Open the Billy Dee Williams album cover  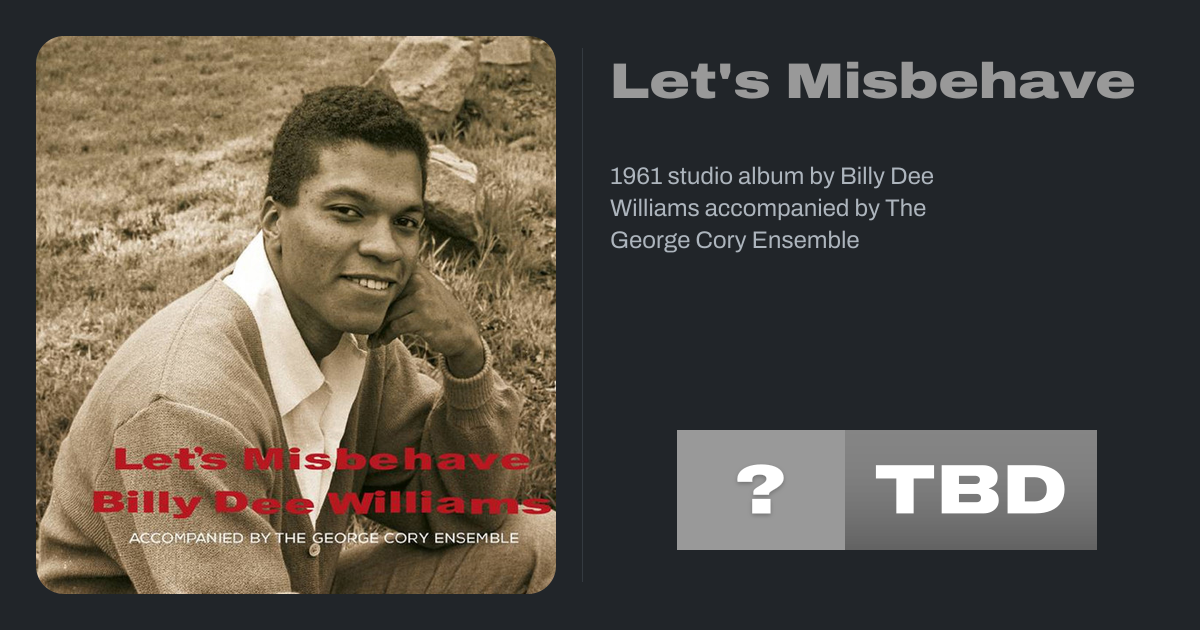pos(296,315)
